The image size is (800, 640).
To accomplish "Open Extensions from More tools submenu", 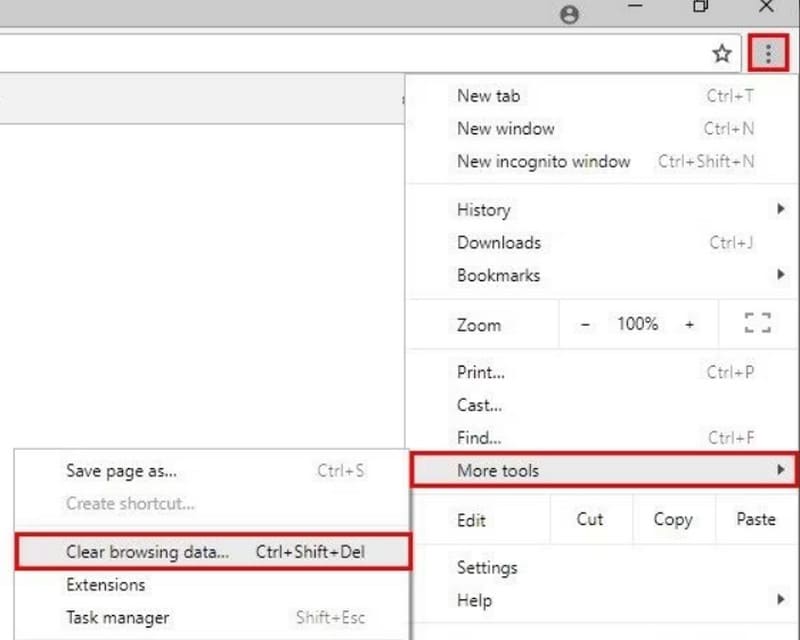I will click(105, 585).
